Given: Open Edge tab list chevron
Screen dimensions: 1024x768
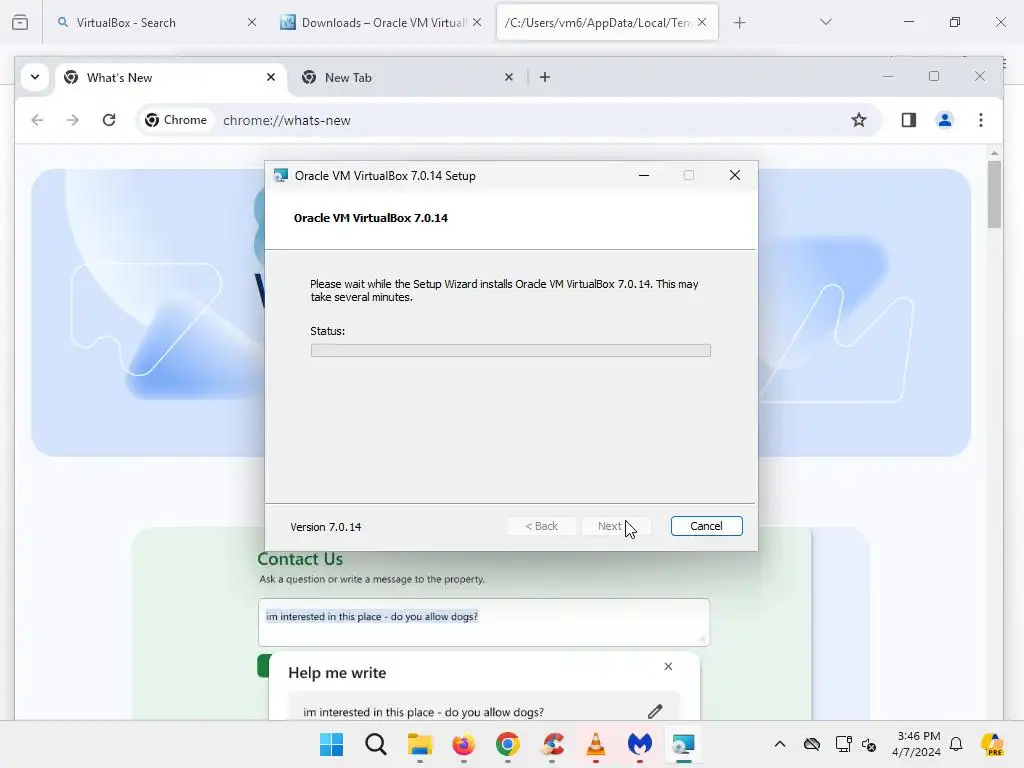Looking at the screenshot, I should click(825, 22).
